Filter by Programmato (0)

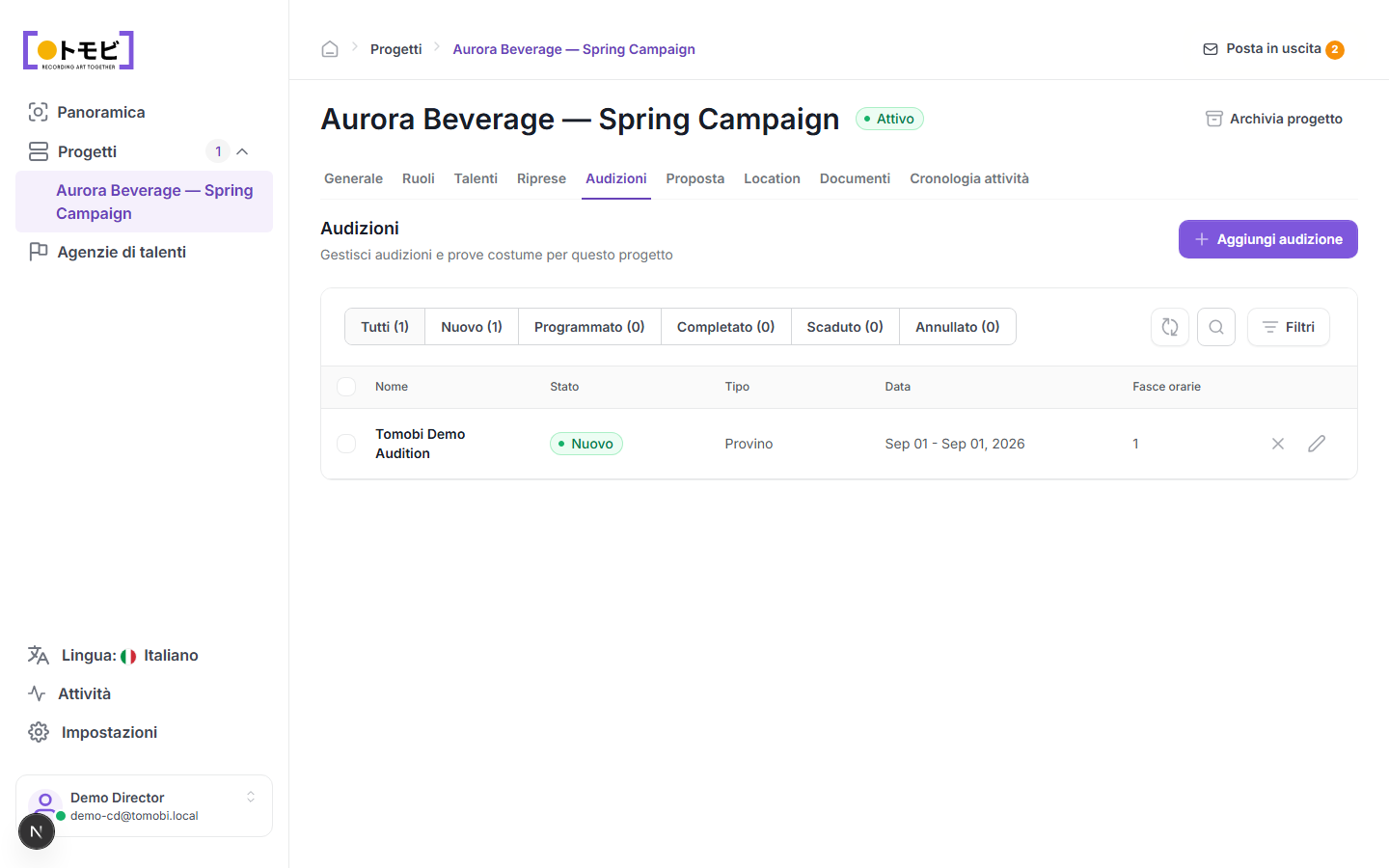589,327
